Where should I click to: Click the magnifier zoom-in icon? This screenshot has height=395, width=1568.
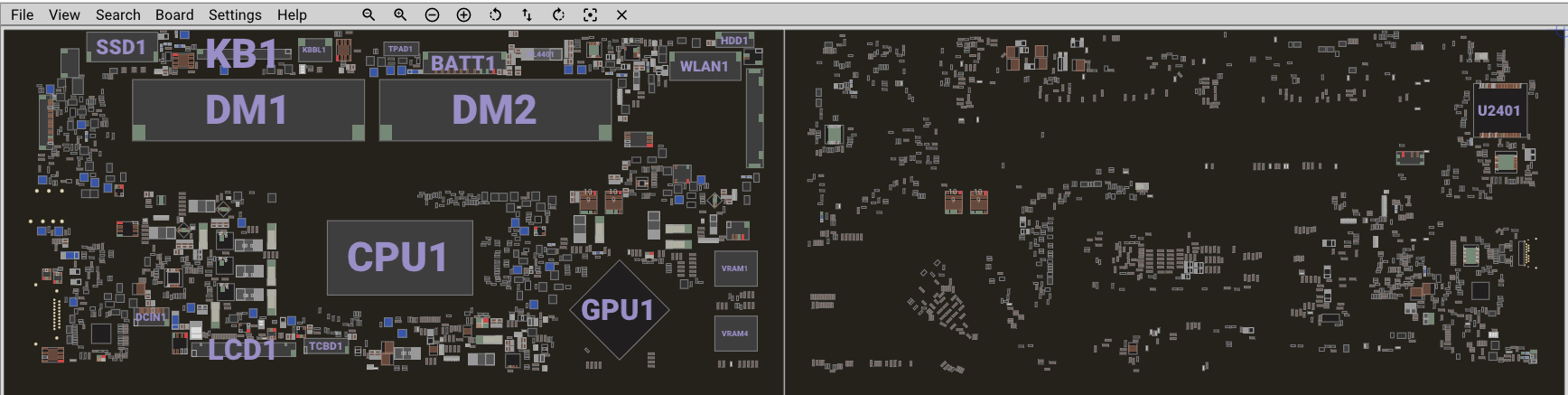click(400, 14)
